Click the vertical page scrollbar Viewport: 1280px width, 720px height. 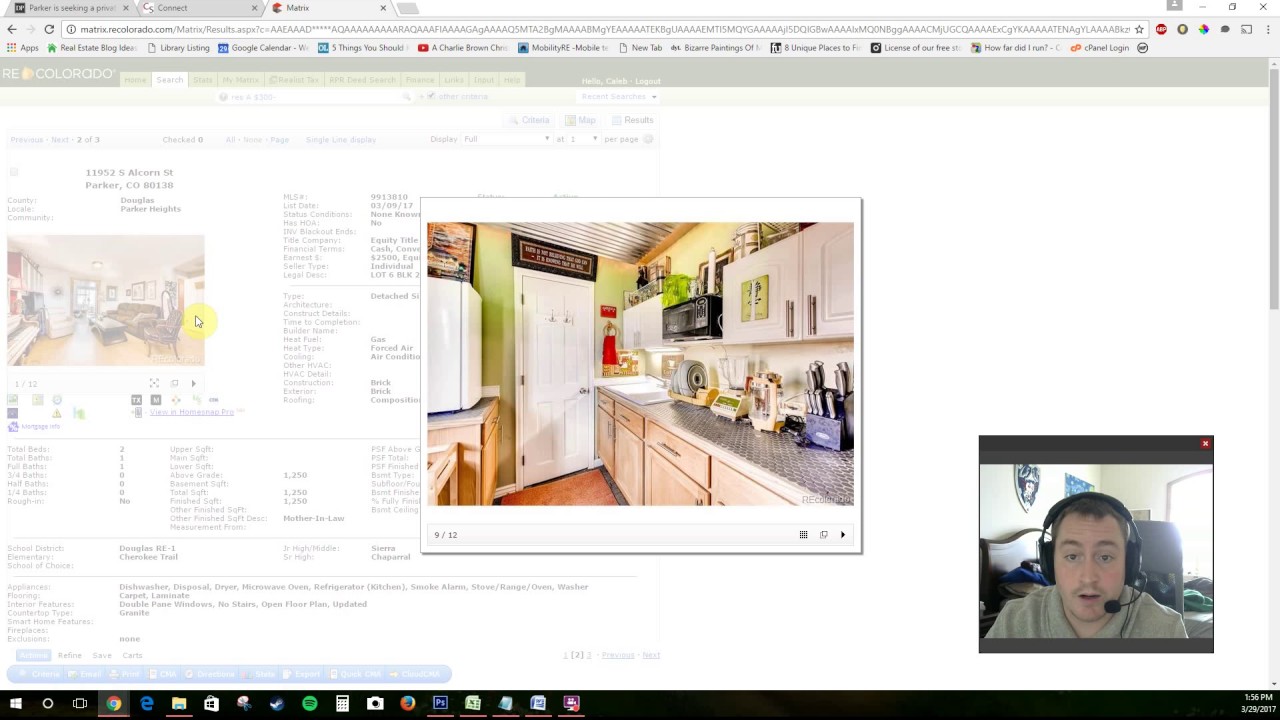click(1273, 190)
